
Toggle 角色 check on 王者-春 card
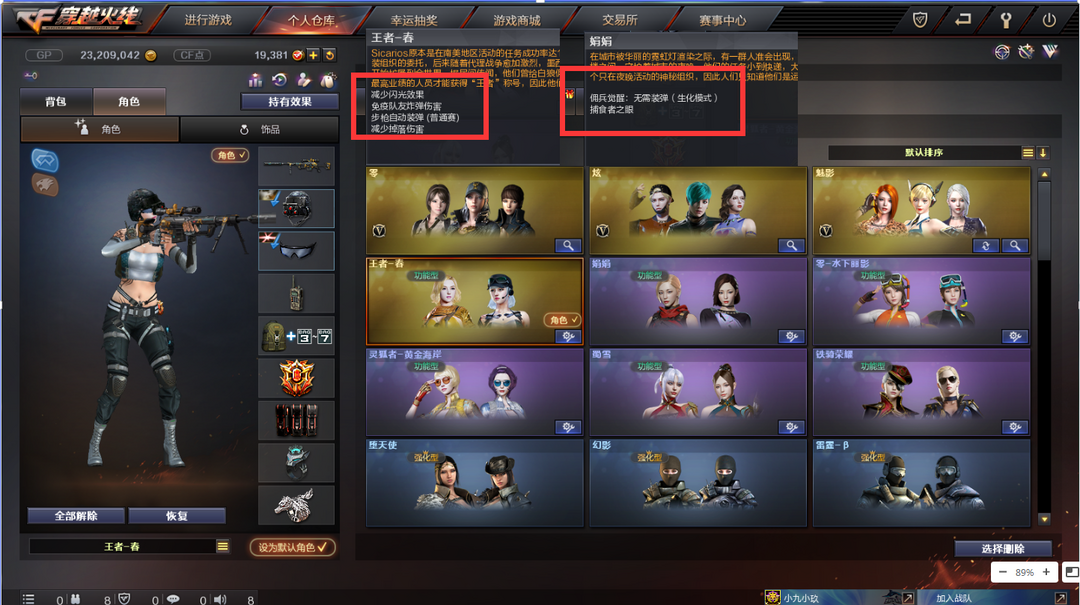pos(561,320)
